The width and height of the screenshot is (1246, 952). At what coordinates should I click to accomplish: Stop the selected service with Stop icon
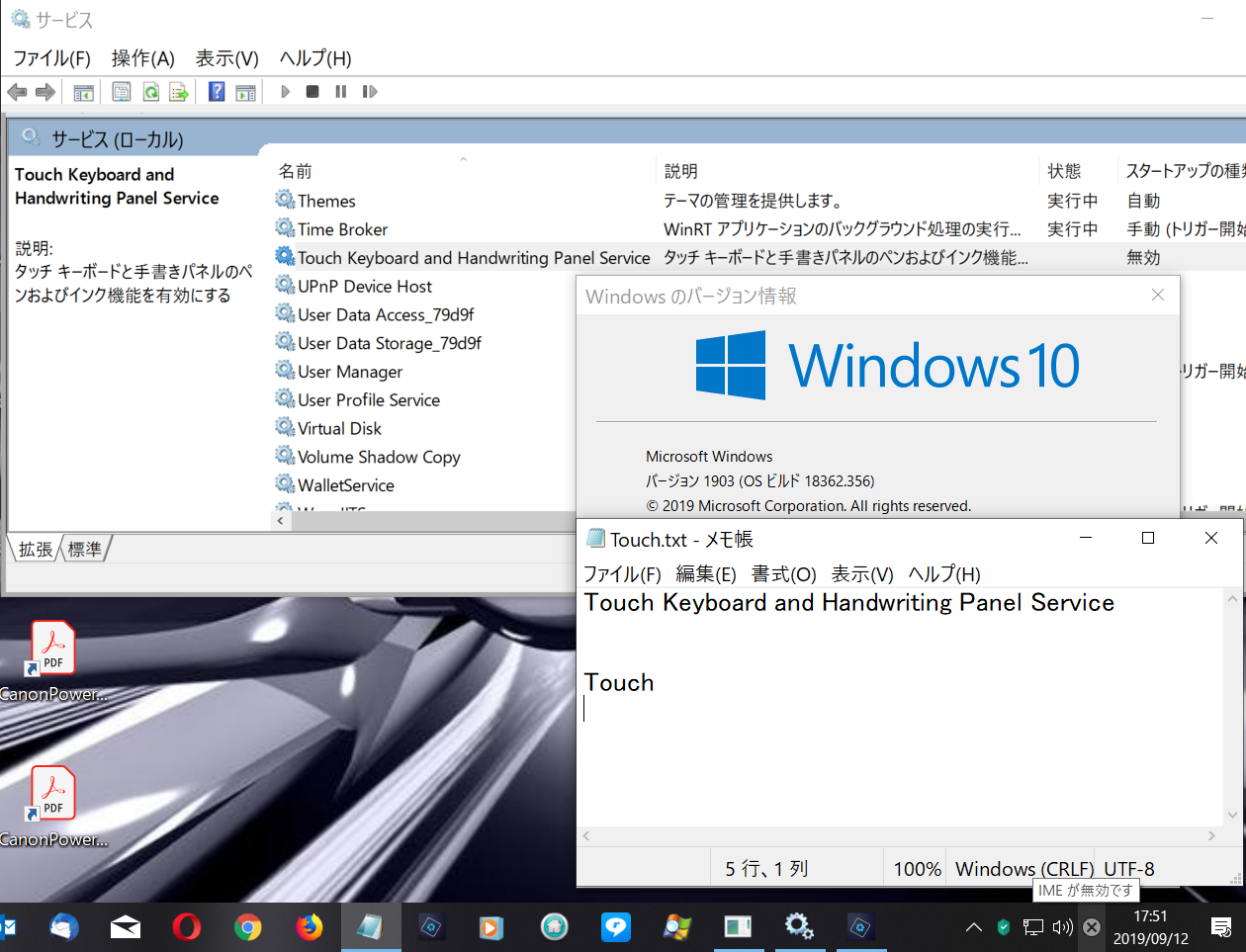coord(312,92)
